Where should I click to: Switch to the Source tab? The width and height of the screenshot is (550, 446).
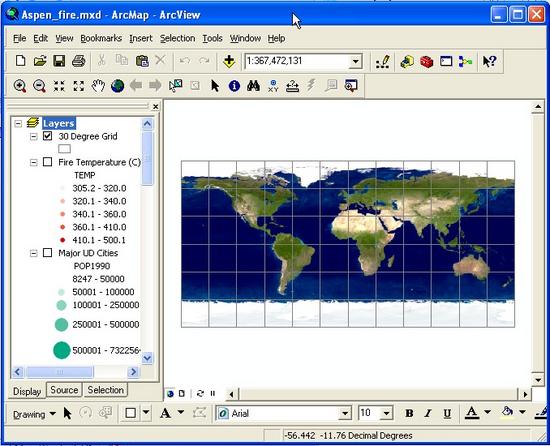point(64,390)
